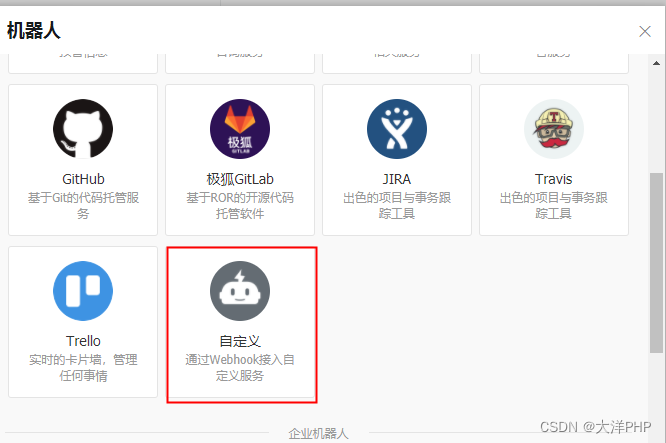The image size is (666, 443).
Task: Click the 自定义 card title
Action: coord(240,341)
